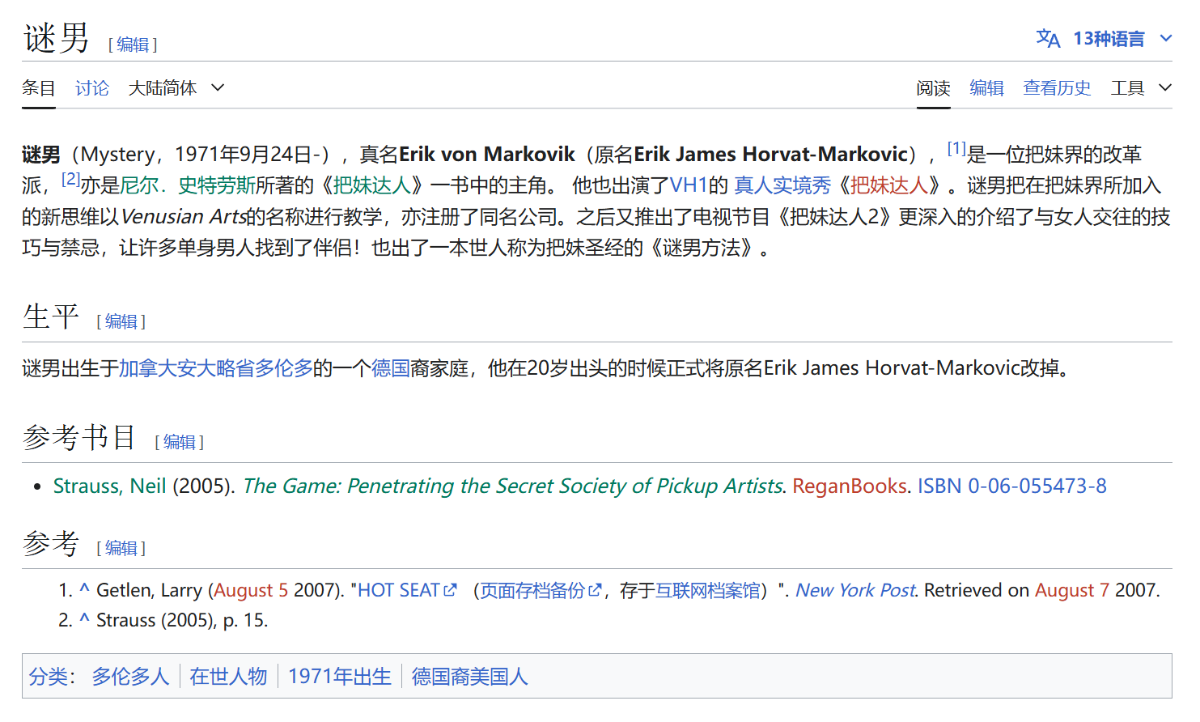
Task: Click 编辑 link next to 参考 heading
Action: pyautogui.click(x=121, y=547)
